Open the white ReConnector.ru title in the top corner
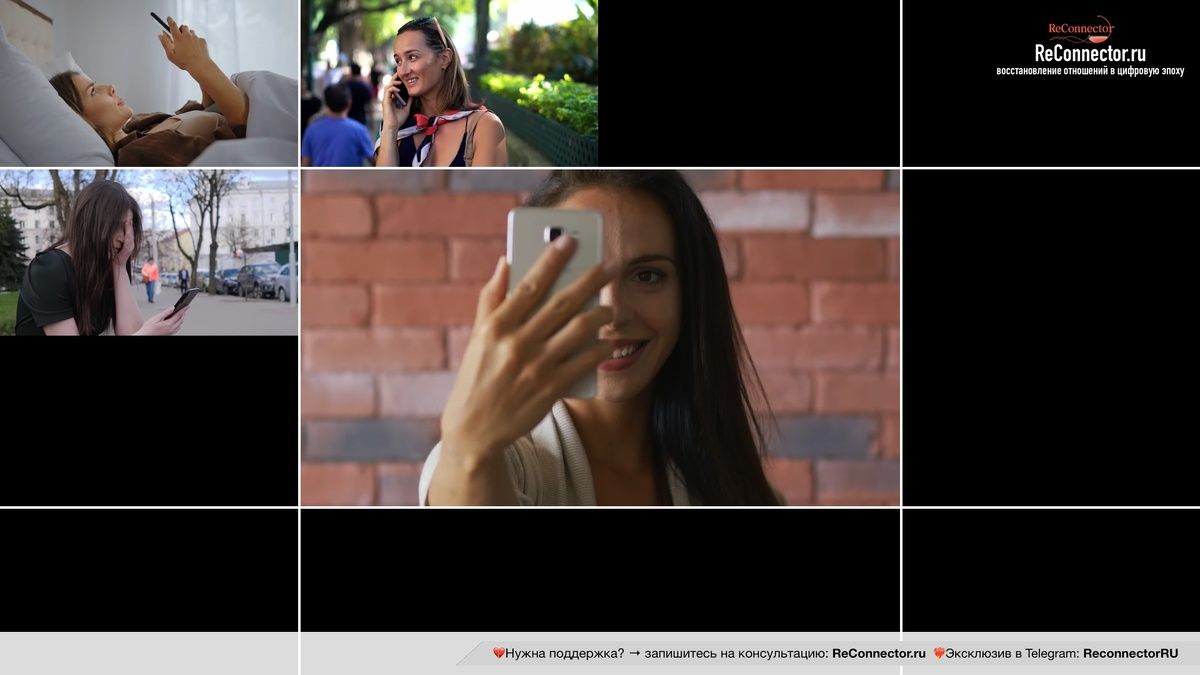This screenshot has height=675, width=1200. point(1089,54)
